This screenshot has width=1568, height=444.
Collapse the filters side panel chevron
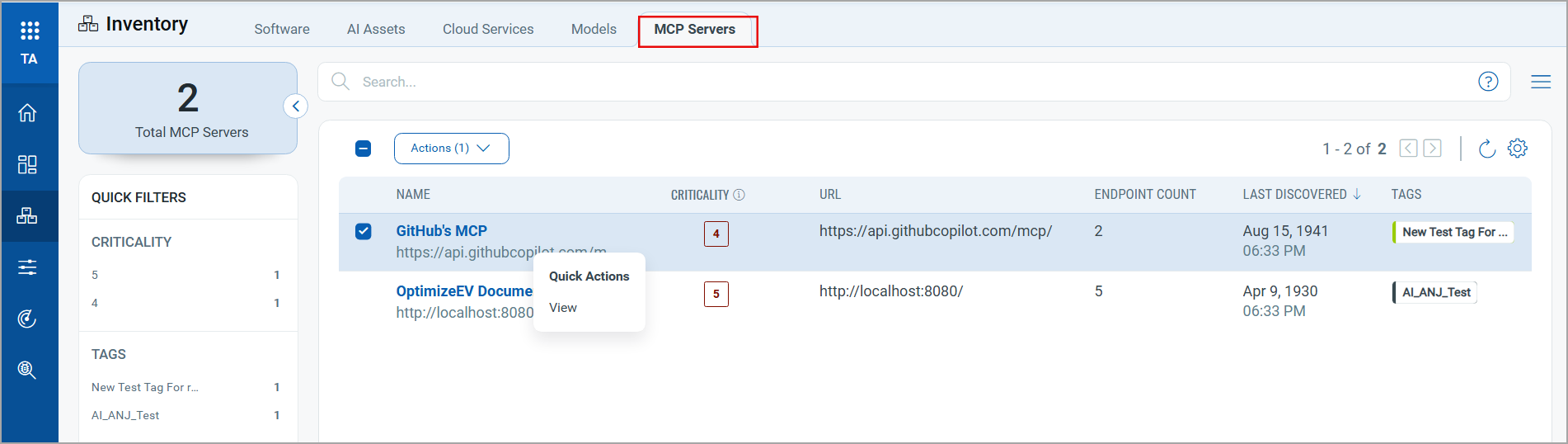(x=295, y=106)
